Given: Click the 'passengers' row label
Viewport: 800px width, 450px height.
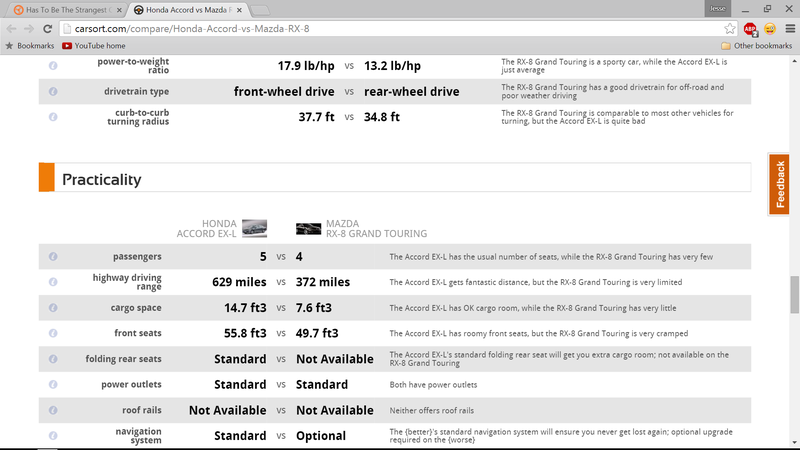Looking at the screenshot, I should (x=137, y=257).
